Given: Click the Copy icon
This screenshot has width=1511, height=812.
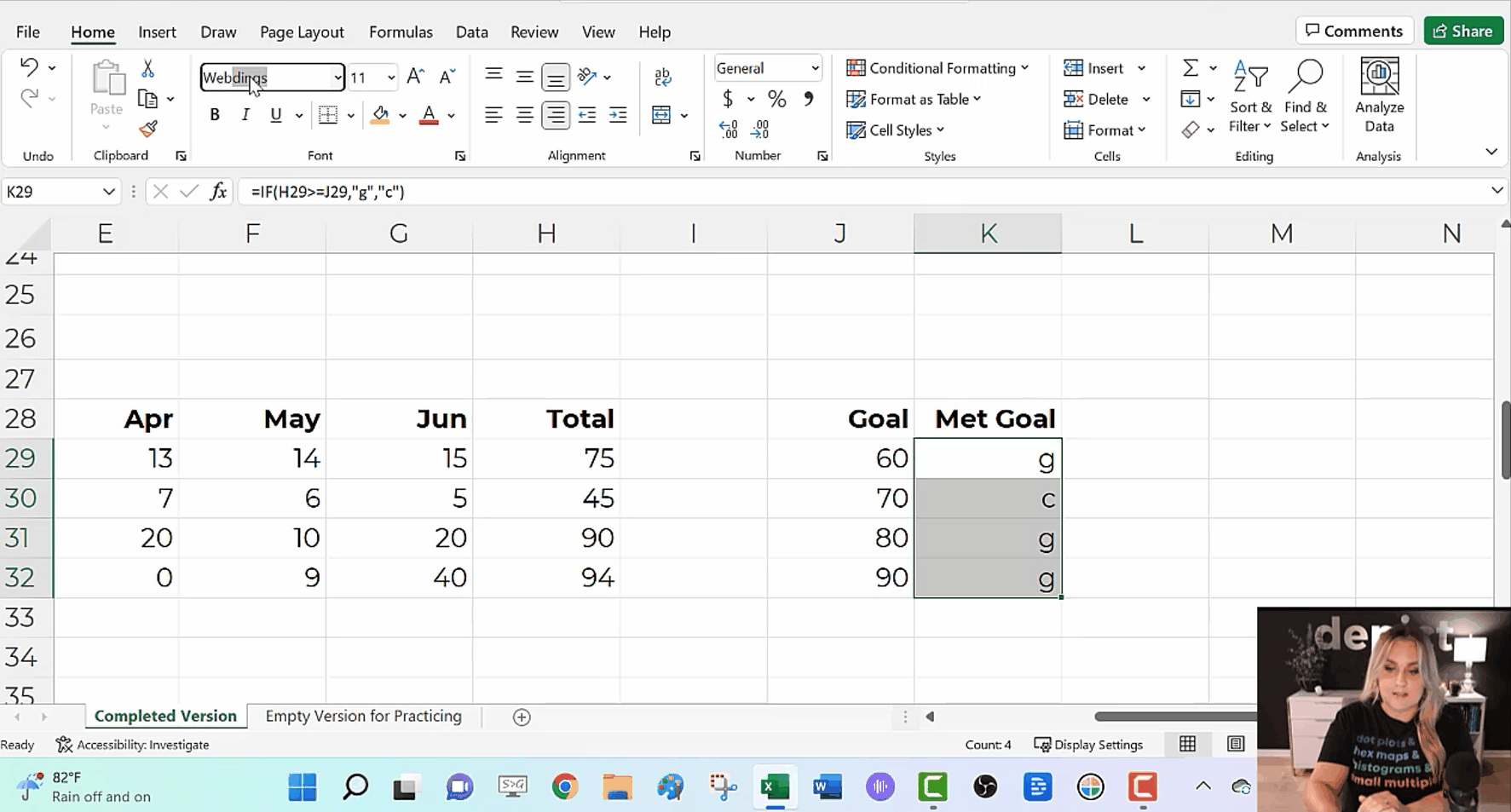Looking at the screenshot, I should coord(148,99).
